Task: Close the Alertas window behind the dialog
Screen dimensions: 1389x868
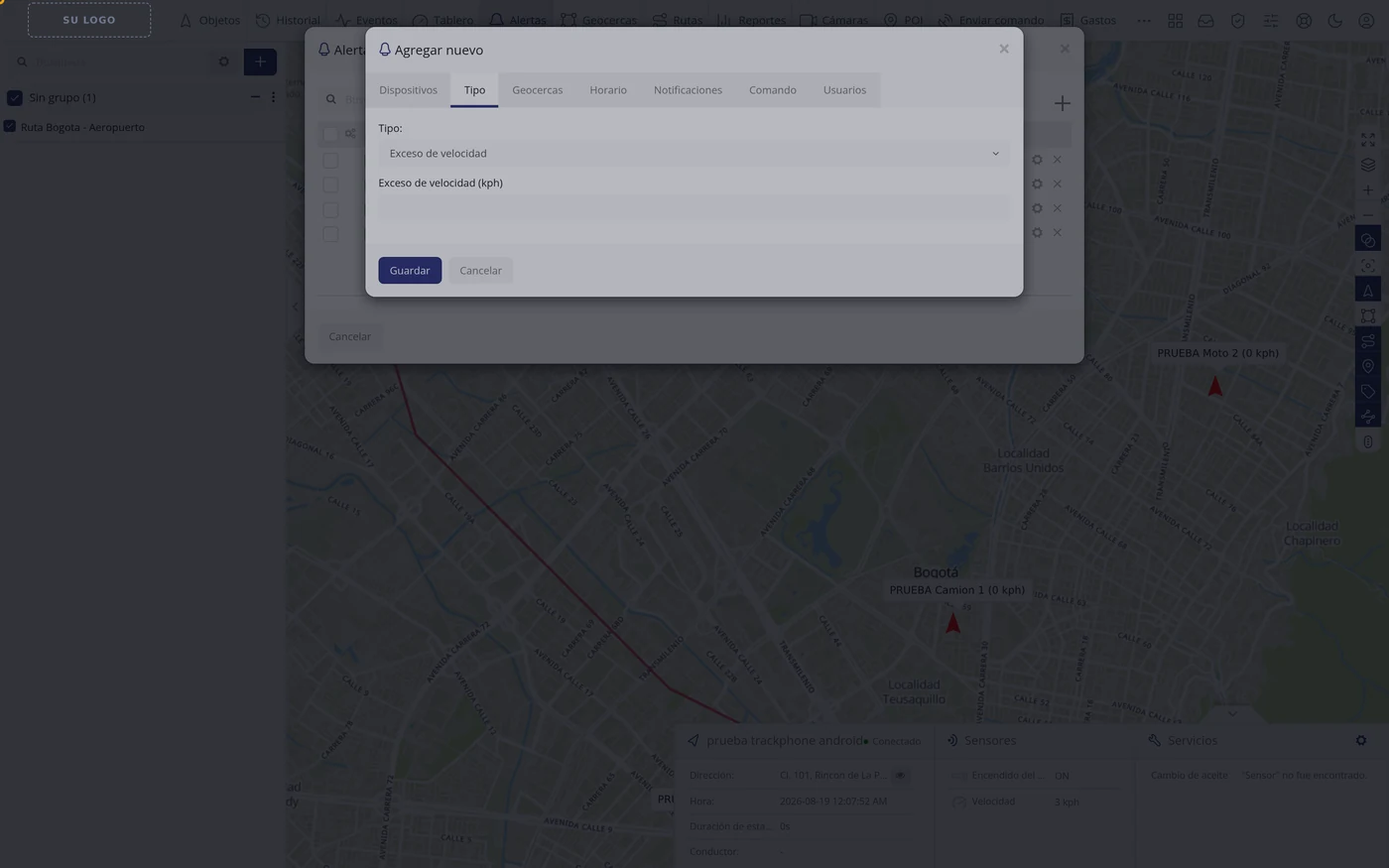Action: pyautogui.click(x=1065, y=49)
